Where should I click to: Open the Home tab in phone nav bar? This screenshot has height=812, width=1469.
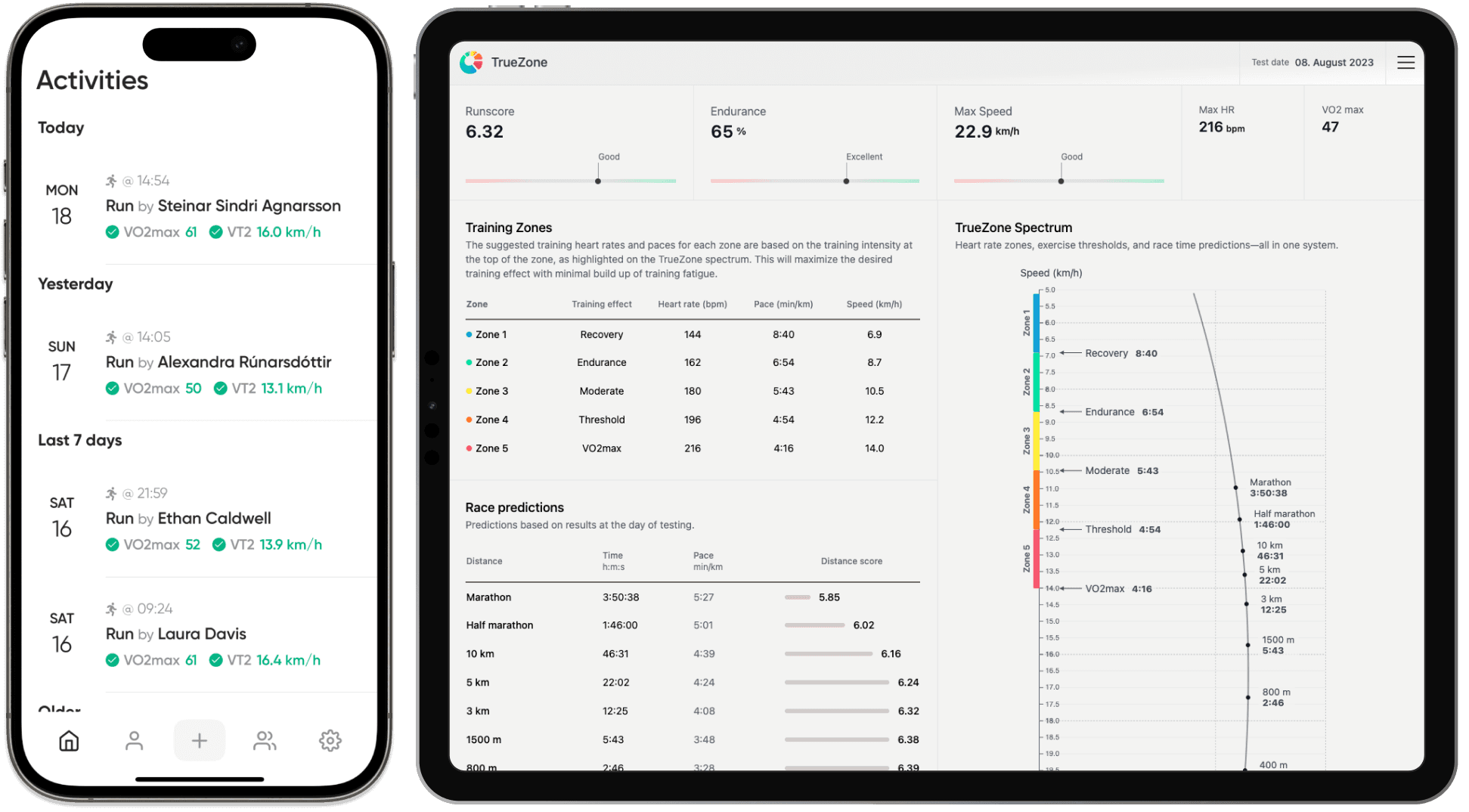tap(69, 741)
